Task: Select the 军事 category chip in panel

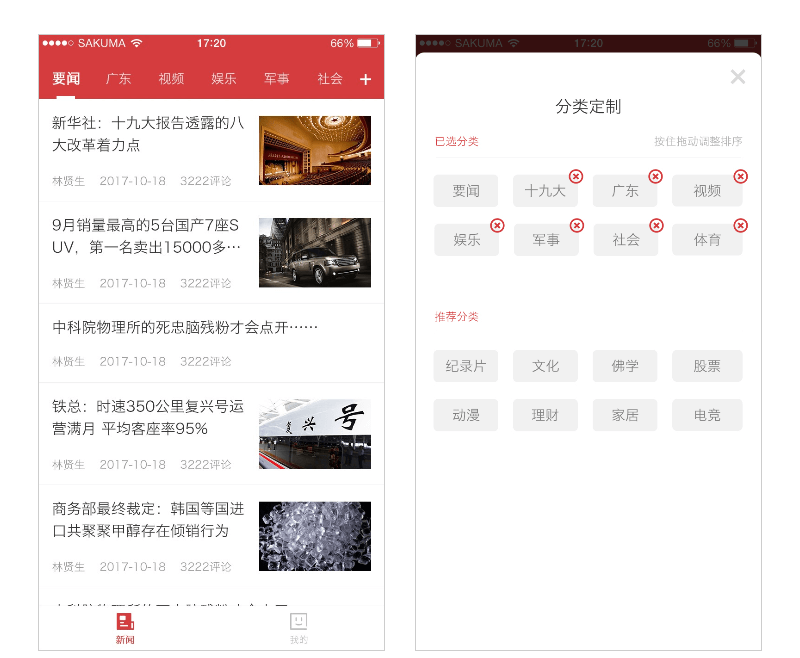Action: tap(546, 240)
